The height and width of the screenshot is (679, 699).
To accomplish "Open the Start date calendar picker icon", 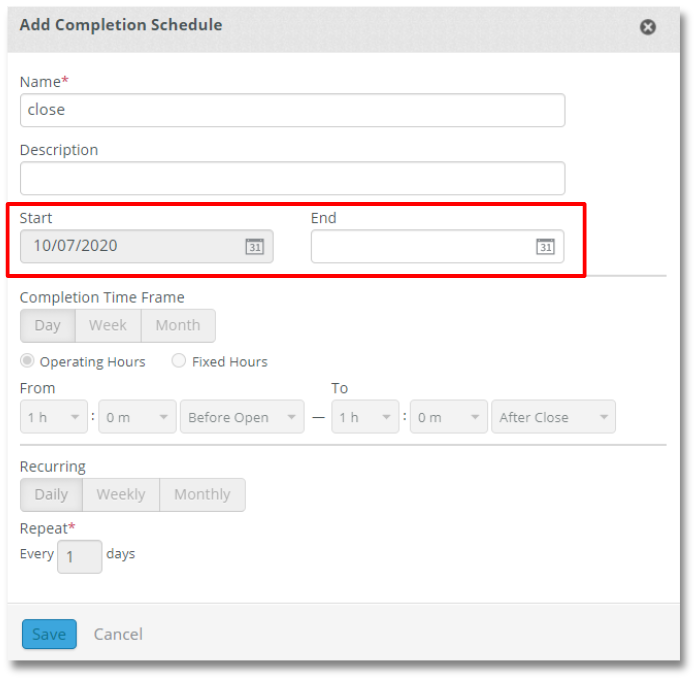I will [255, 247].
